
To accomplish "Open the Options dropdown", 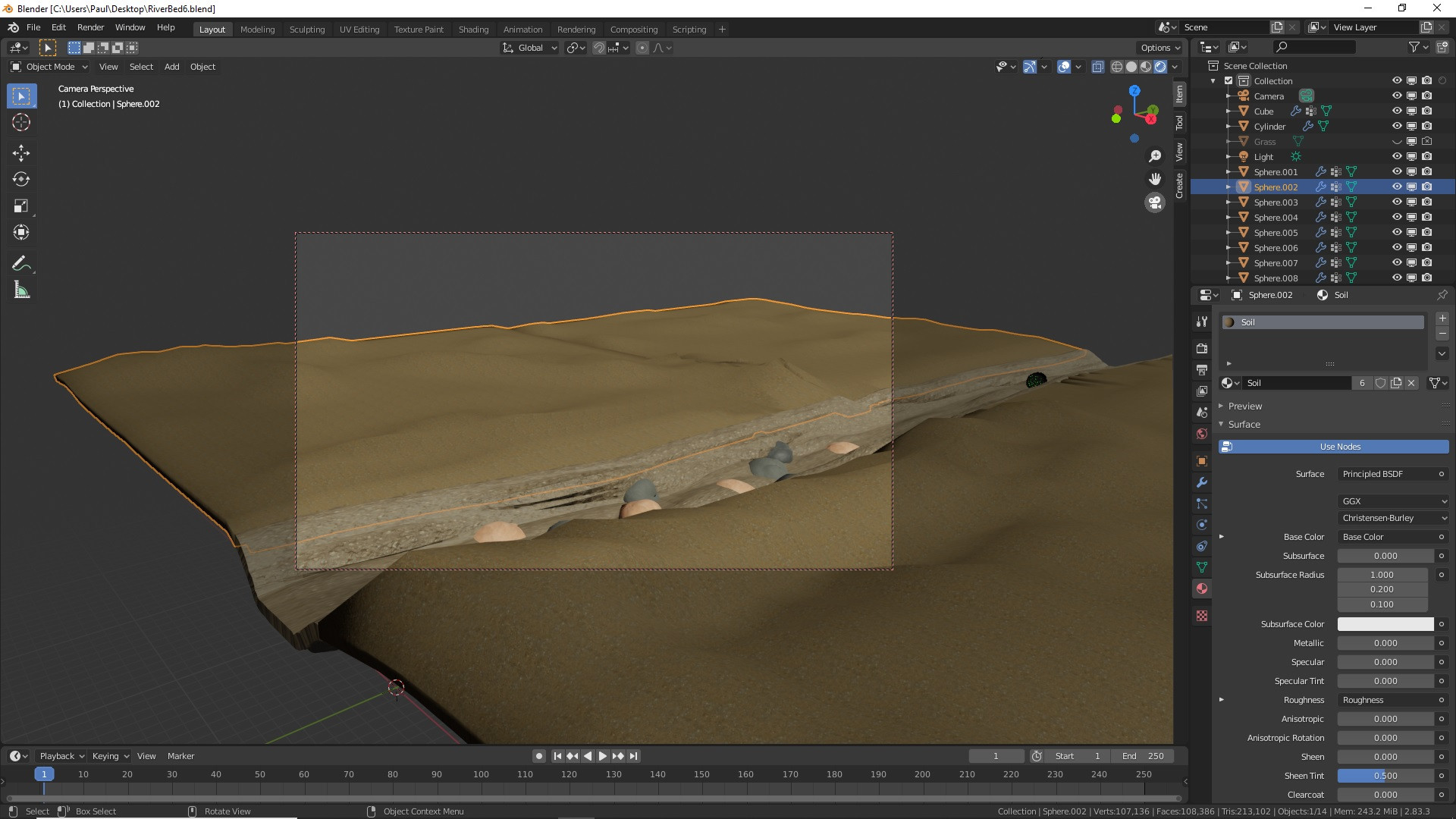I will tap(1160, 48).
